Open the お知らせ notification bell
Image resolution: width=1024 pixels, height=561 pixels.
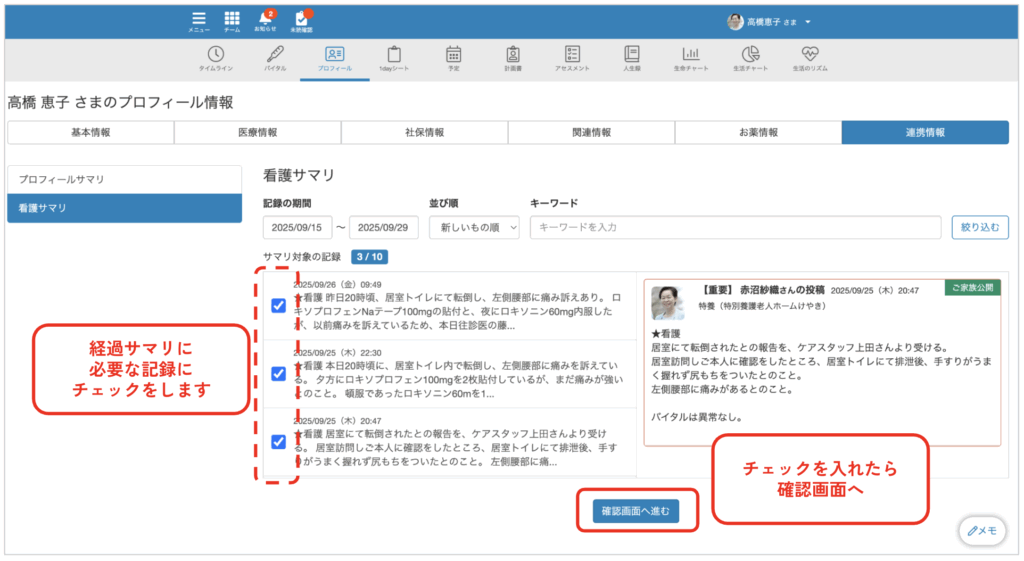[265, 20]
